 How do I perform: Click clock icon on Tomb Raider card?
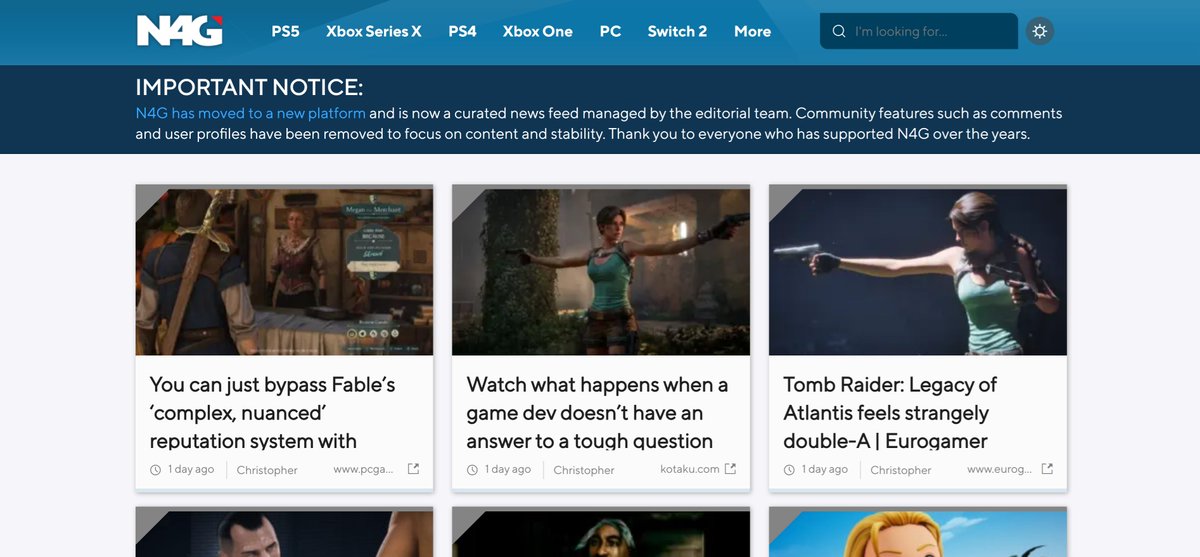[789, 470]
